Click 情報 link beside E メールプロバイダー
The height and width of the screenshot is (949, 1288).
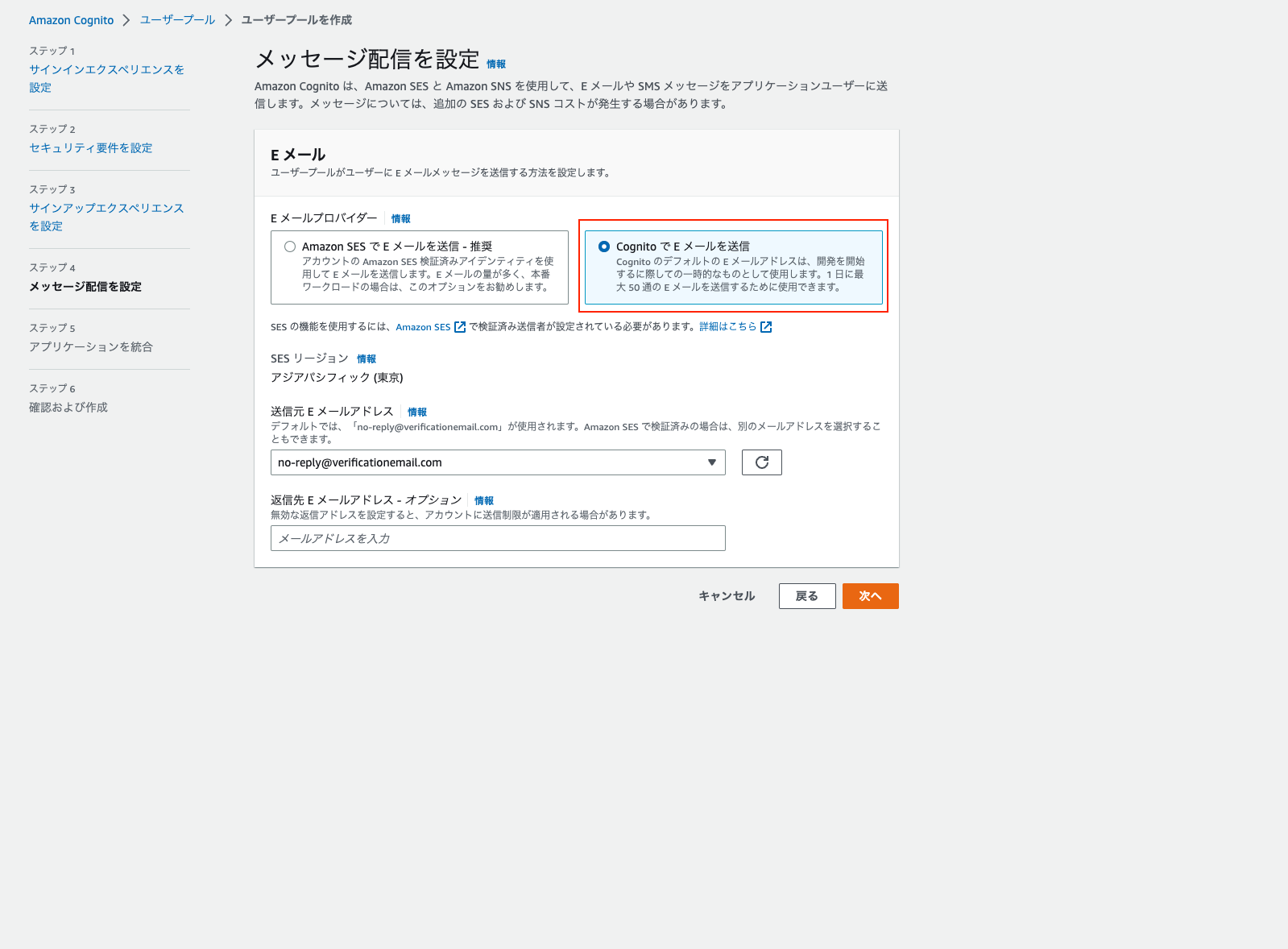pyautogui.click(x=401, y=219)
